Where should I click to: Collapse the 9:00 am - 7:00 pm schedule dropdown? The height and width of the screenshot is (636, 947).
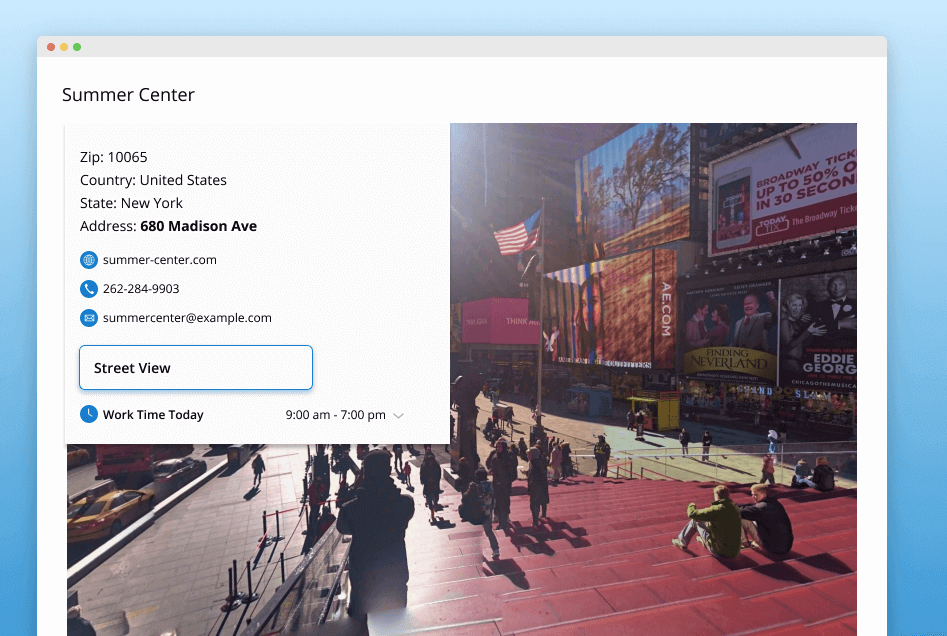[x=399, y=415]
